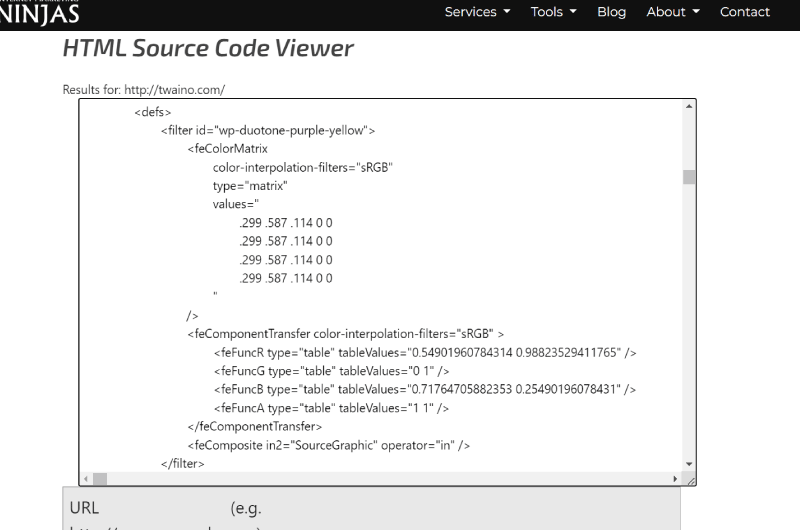Click the Ninjas site logo

38,13
